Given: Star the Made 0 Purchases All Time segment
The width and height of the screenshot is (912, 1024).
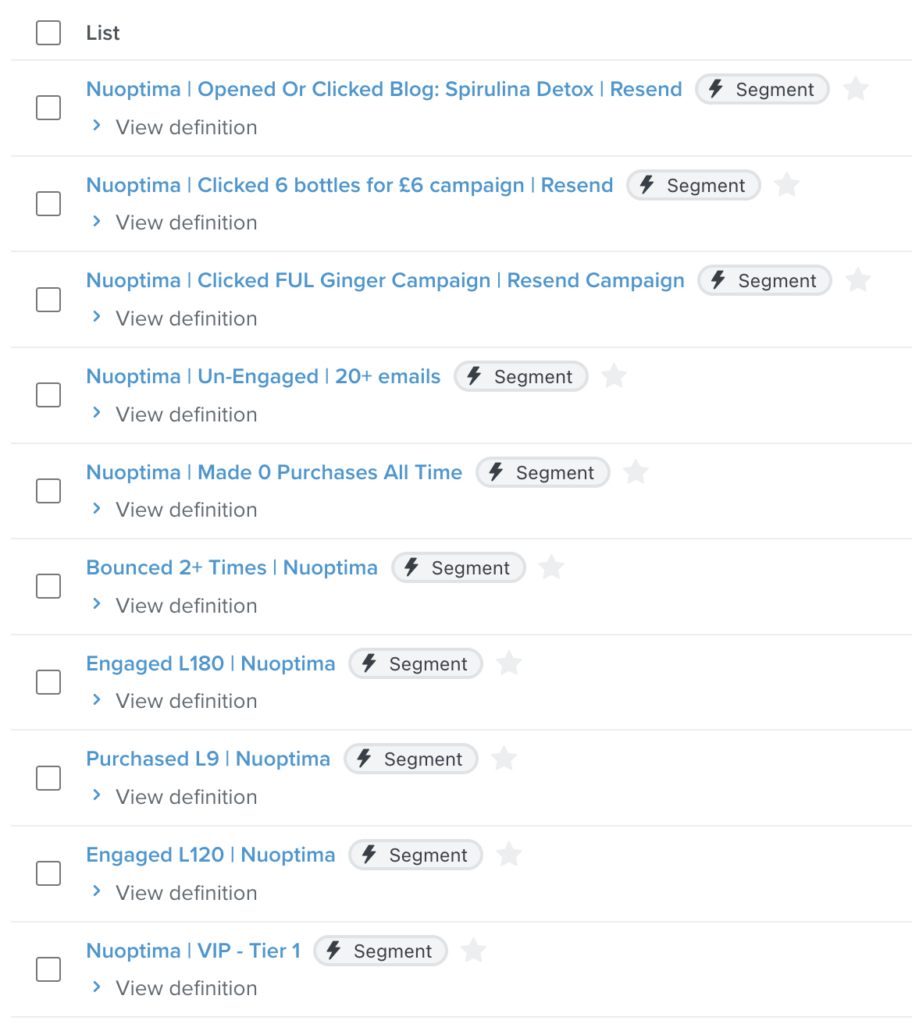Looking at the screenshot, I should (x=636, y=472).
